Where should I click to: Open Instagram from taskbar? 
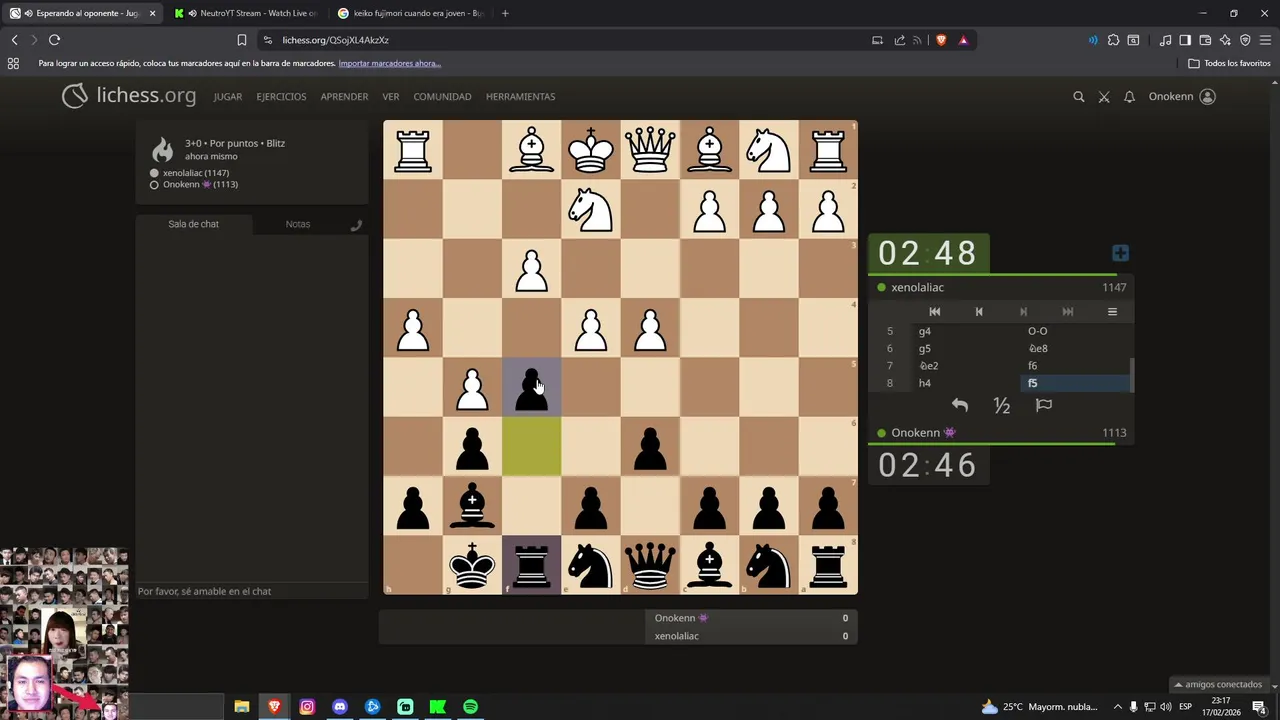coord(307,707)
